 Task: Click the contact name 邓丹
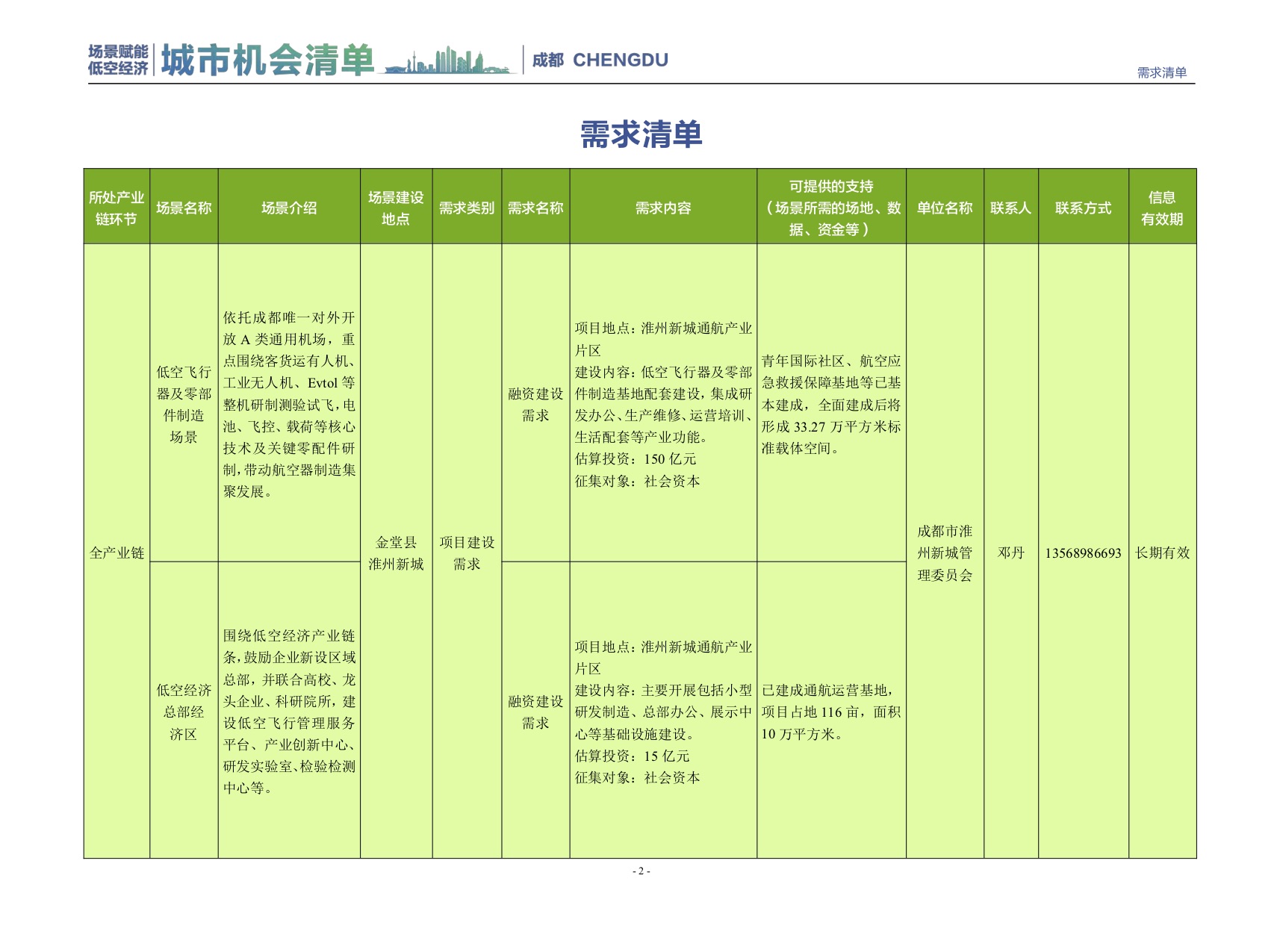click(1010, 553)
